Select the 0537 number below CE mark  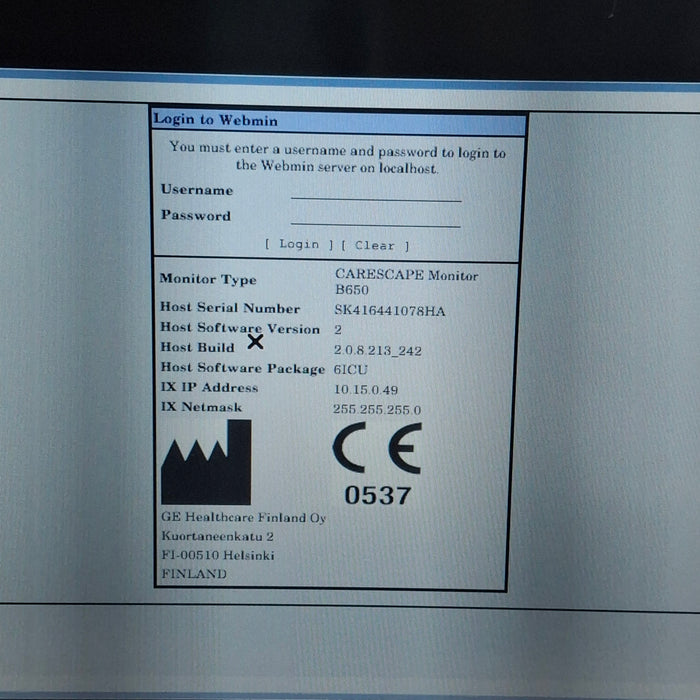pyautogui.click(x=377, y=495)
